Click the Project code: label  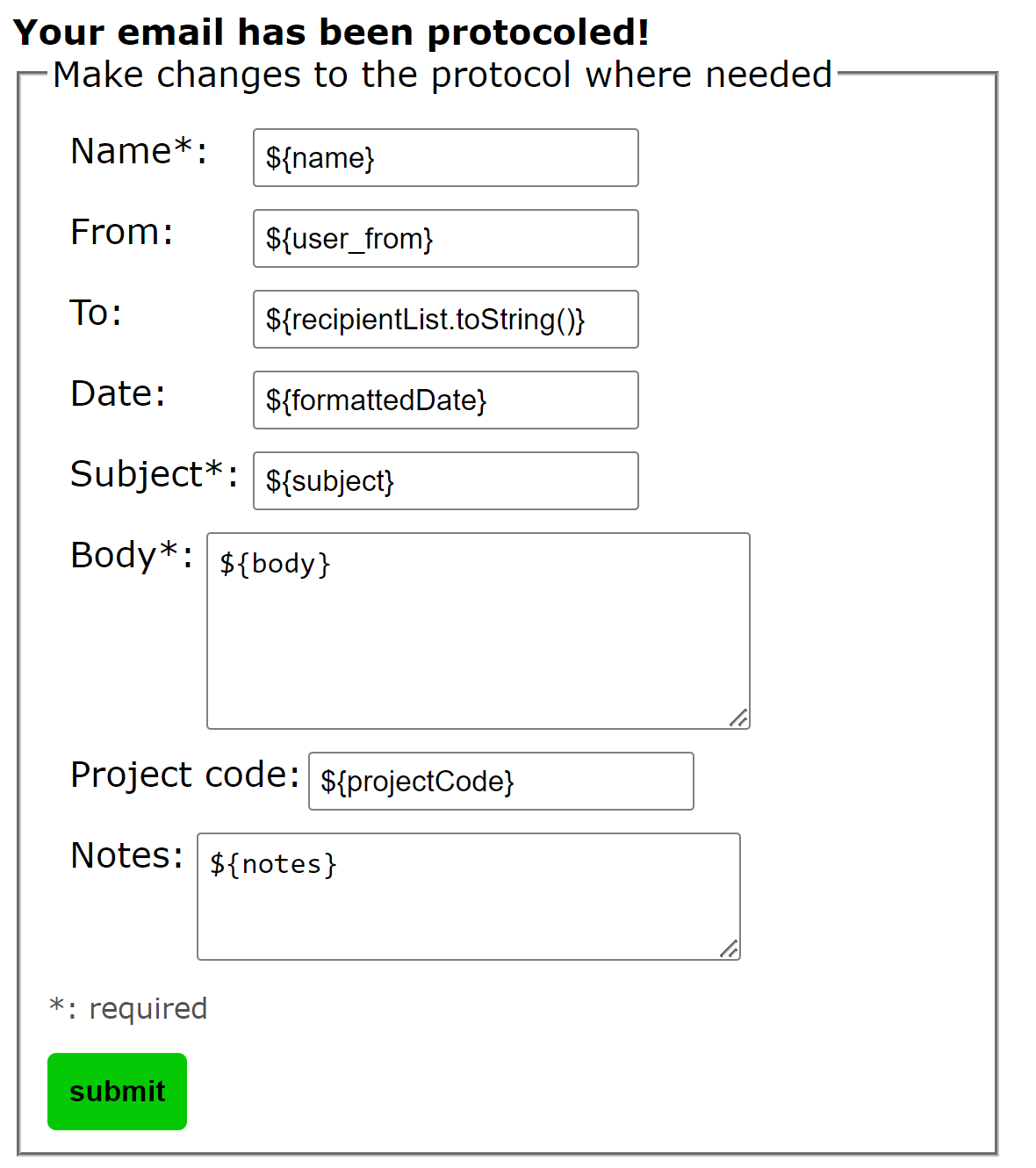point(184,775)
